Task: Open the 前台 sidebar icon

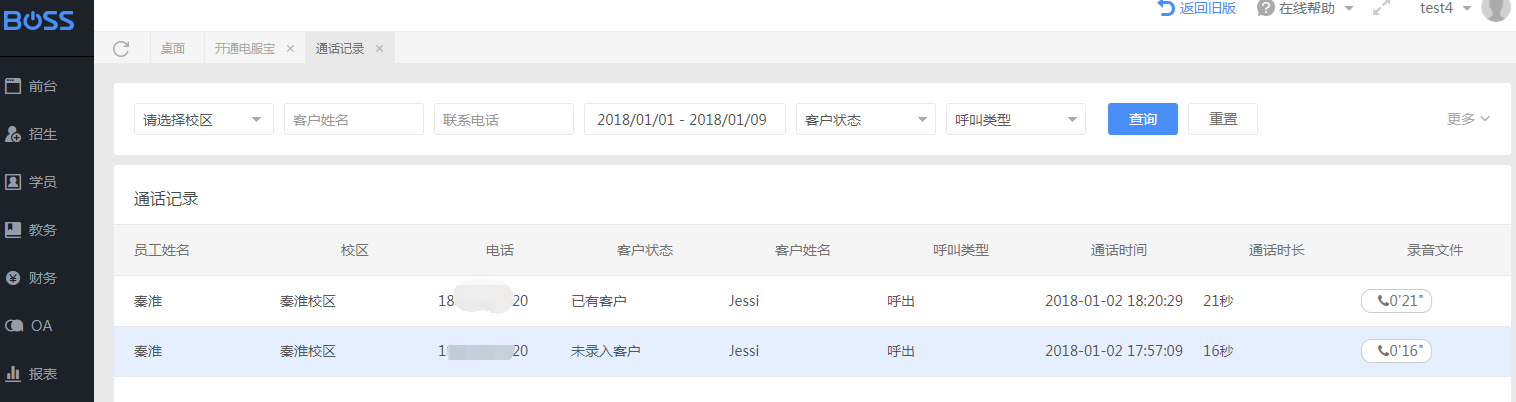Action: coord(13,86)
